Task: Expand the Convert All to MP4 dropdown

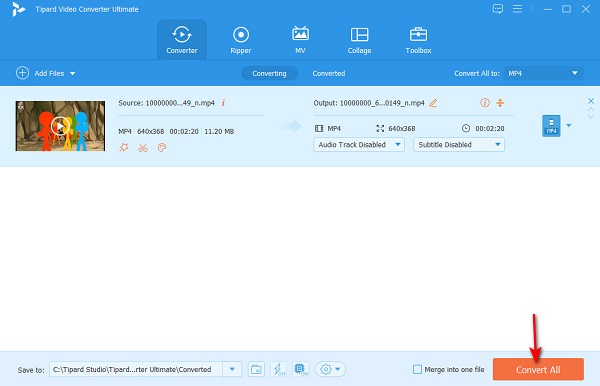Action: pos(543,73)
